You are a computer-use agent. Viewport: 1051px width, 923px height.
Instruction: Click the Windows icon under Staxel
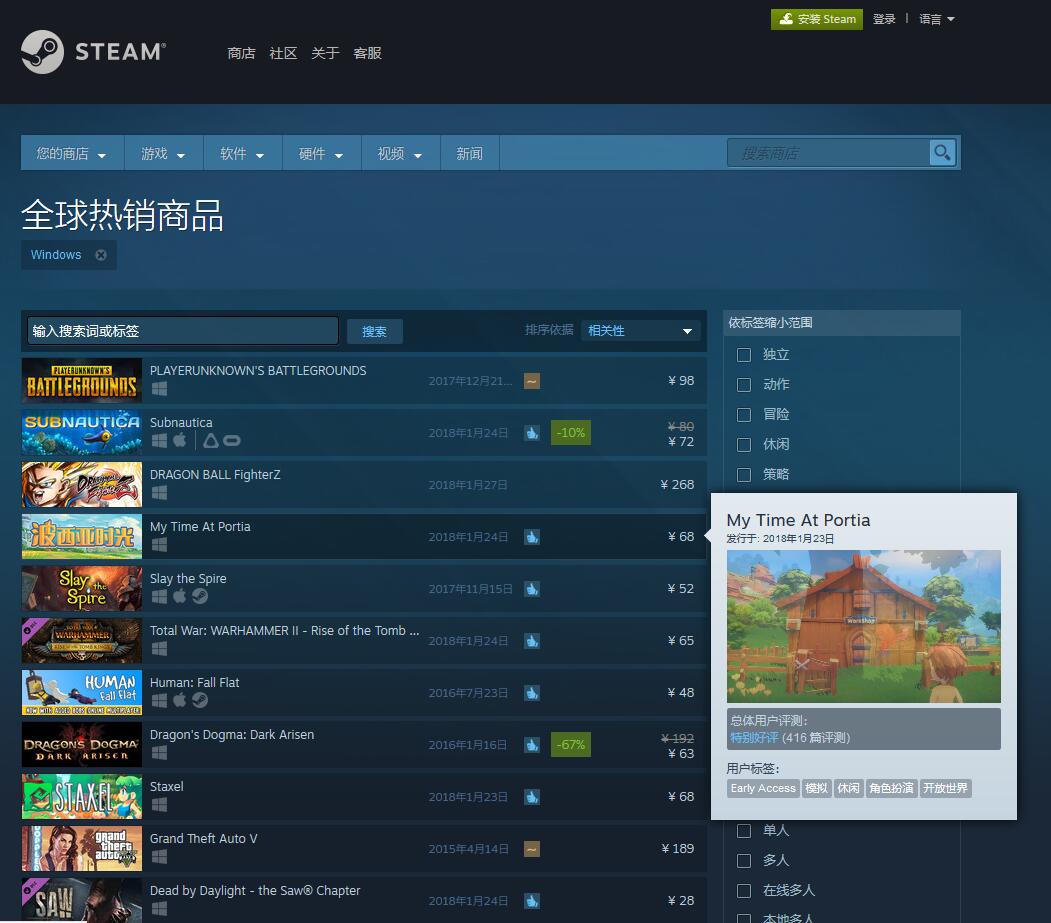click(x=159, y=804)
